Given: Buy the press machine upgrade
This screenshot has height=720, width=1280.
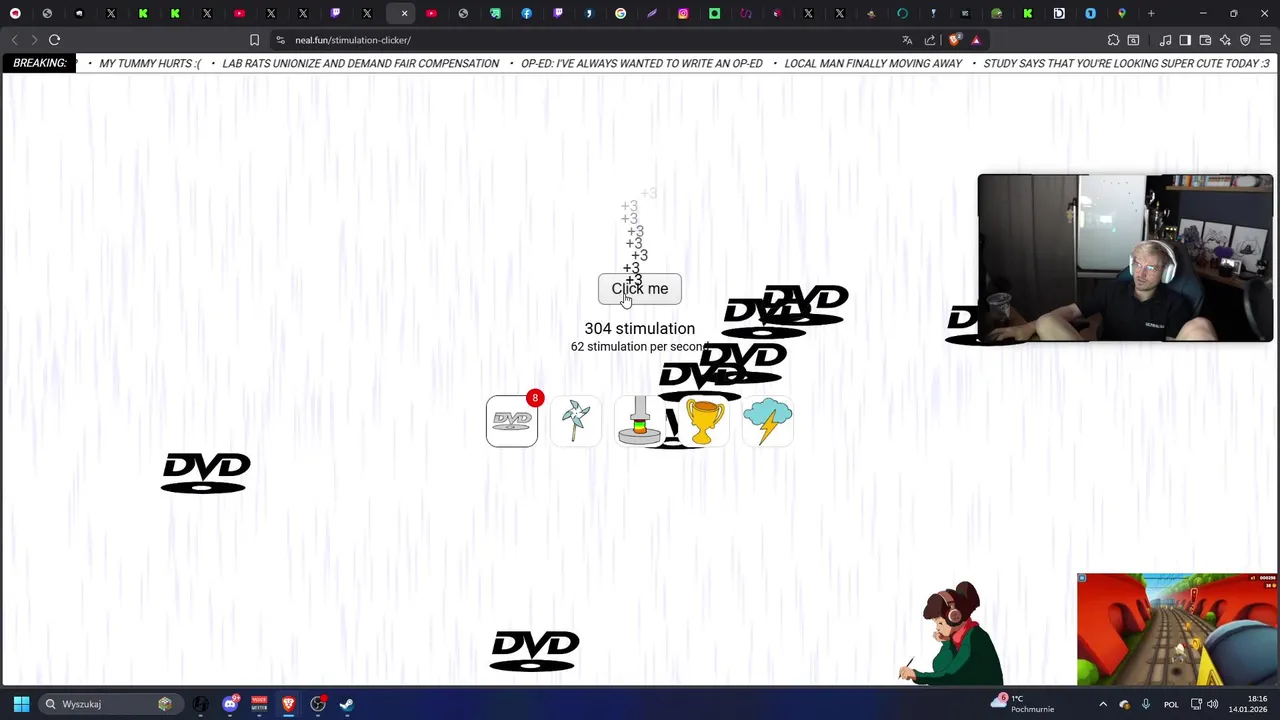Looking at the screenshot, I should click(640, 421).
